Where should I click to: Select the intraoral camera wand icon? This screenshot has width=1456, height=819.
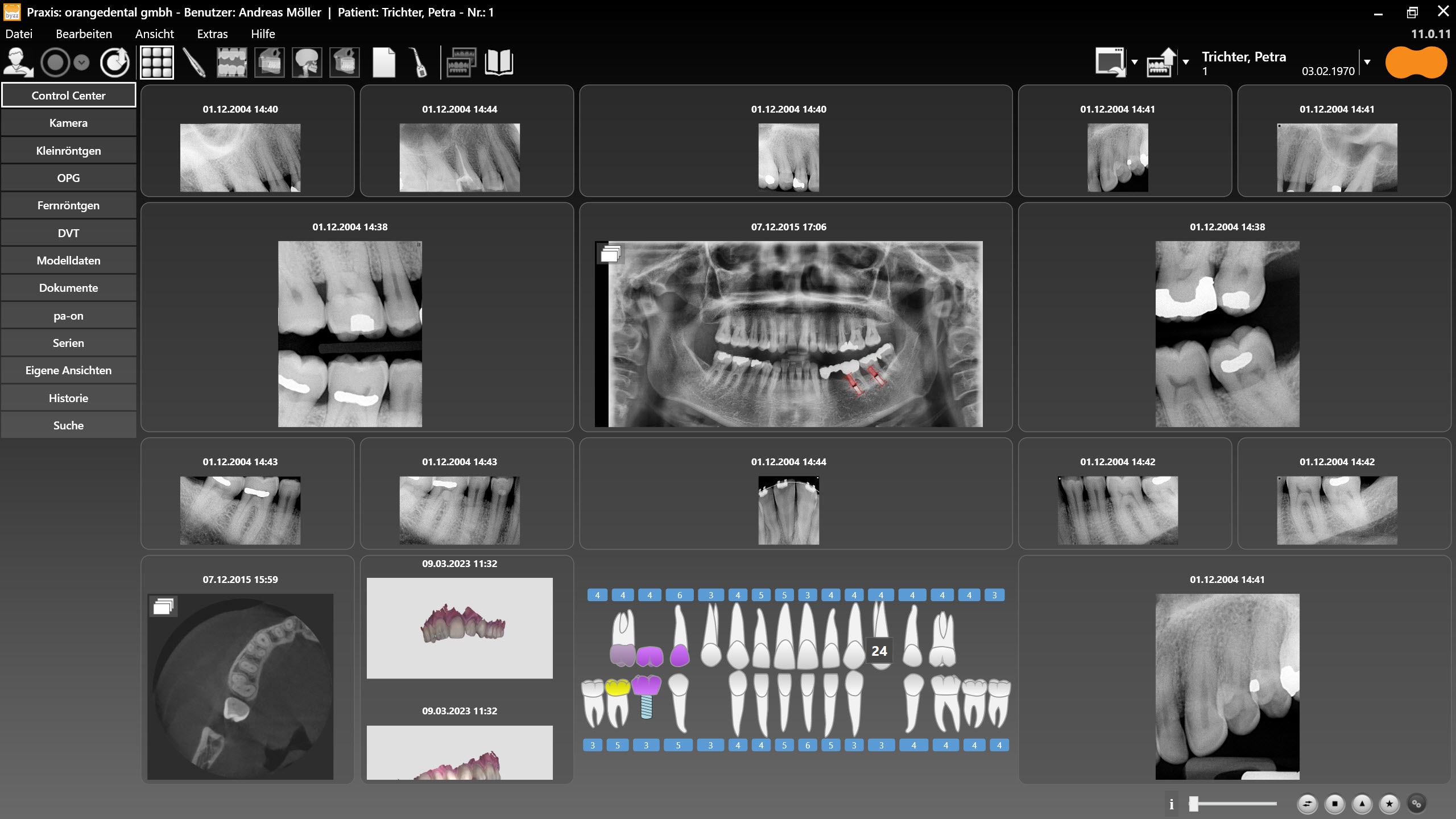[194, 63]
